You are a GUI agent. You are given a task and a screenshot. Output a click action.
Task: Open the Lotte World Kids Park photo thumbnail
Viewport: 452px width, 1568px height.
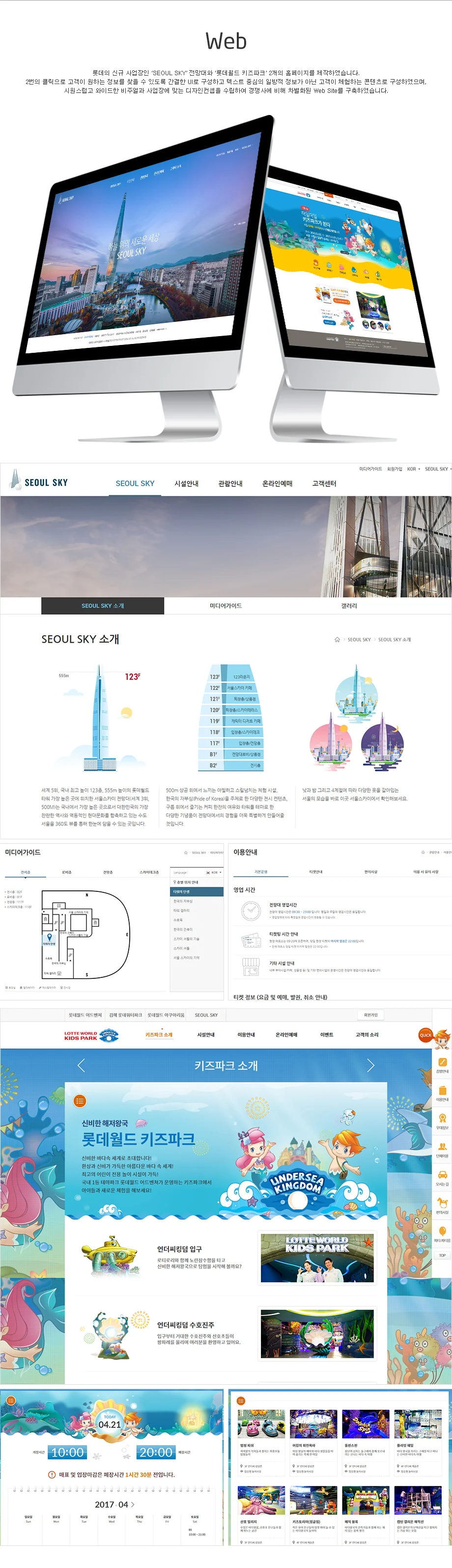[x=317, y=1257]
